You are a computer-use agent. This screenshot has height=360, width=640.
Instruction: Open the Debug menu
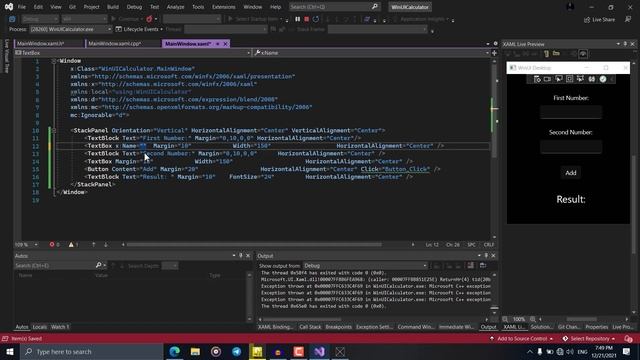pyautogui.click(x=134, y=7)
